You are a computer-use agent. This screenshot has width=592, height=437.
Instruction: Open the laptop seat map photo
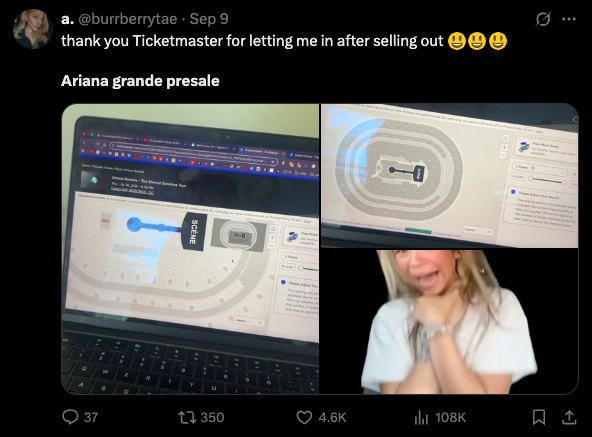tap(190, 249)
